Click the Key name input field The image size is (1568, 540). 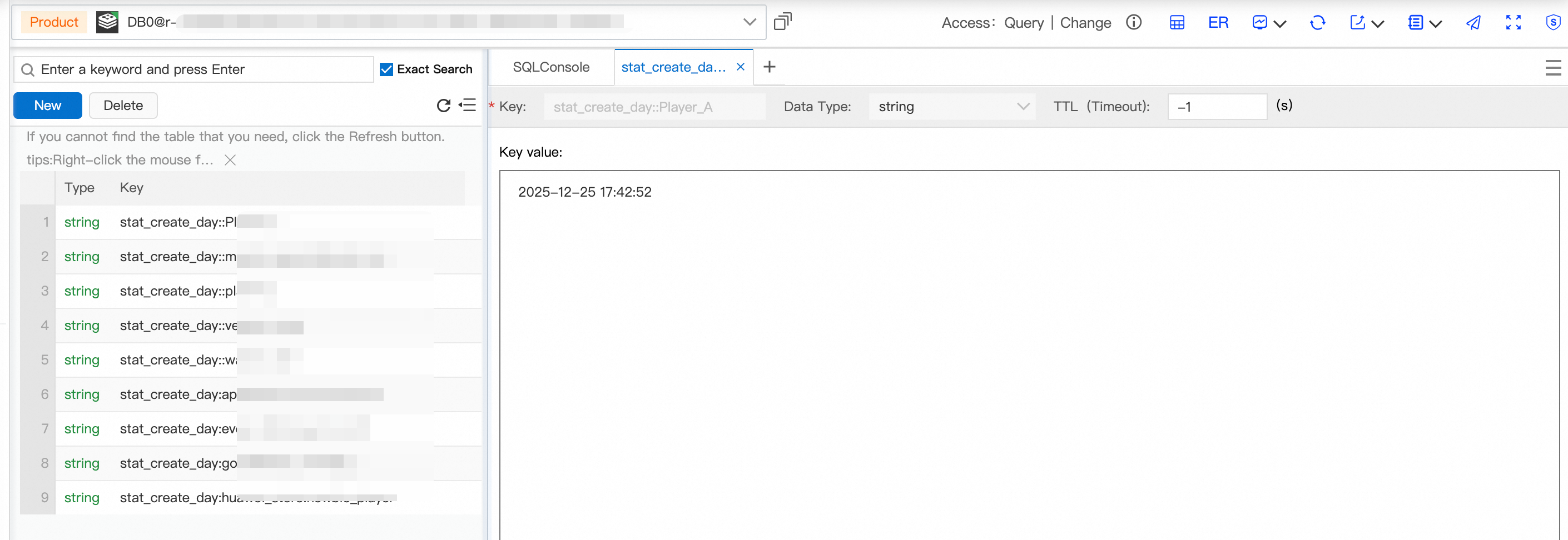click(x=654, y=107)
